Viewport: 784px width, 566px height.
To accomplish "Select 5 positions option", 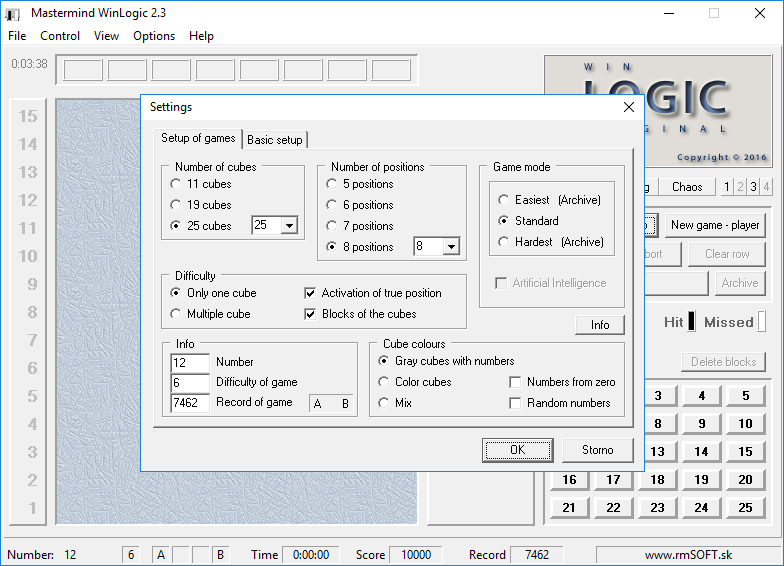I will 332,184.
